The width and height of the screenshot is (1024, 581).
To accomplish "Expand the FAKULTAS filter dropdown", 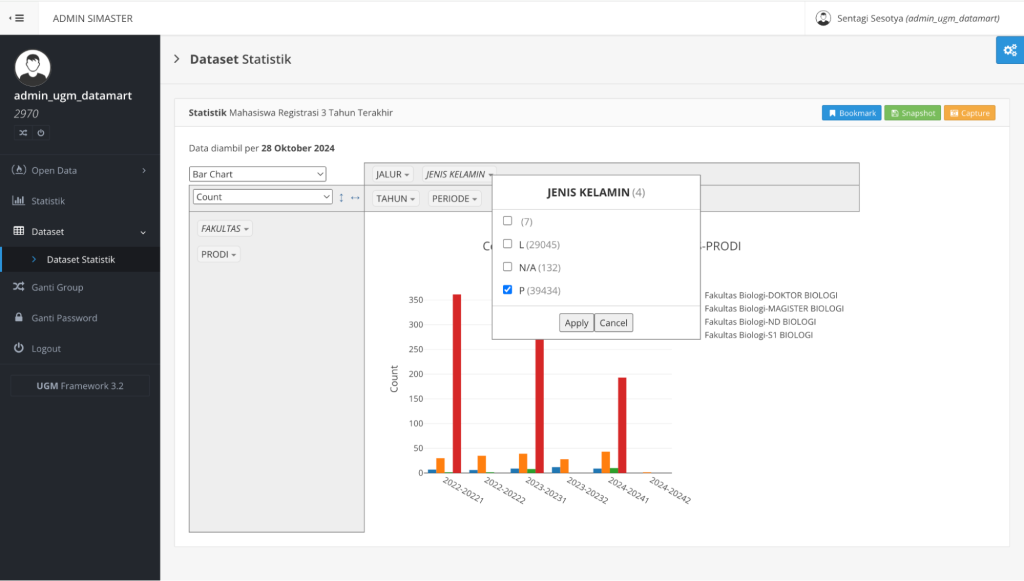I will pyautogui.click(x=225, y=229).
